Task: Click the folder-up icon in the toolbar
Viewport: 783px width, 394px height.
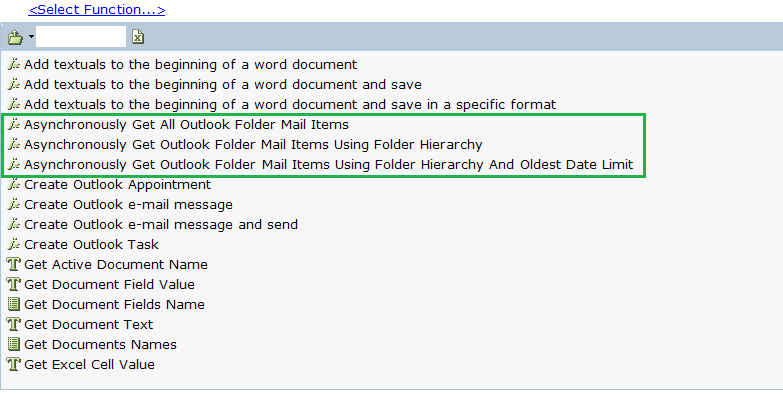Action: pyautogui.click(x=15, y=37)
